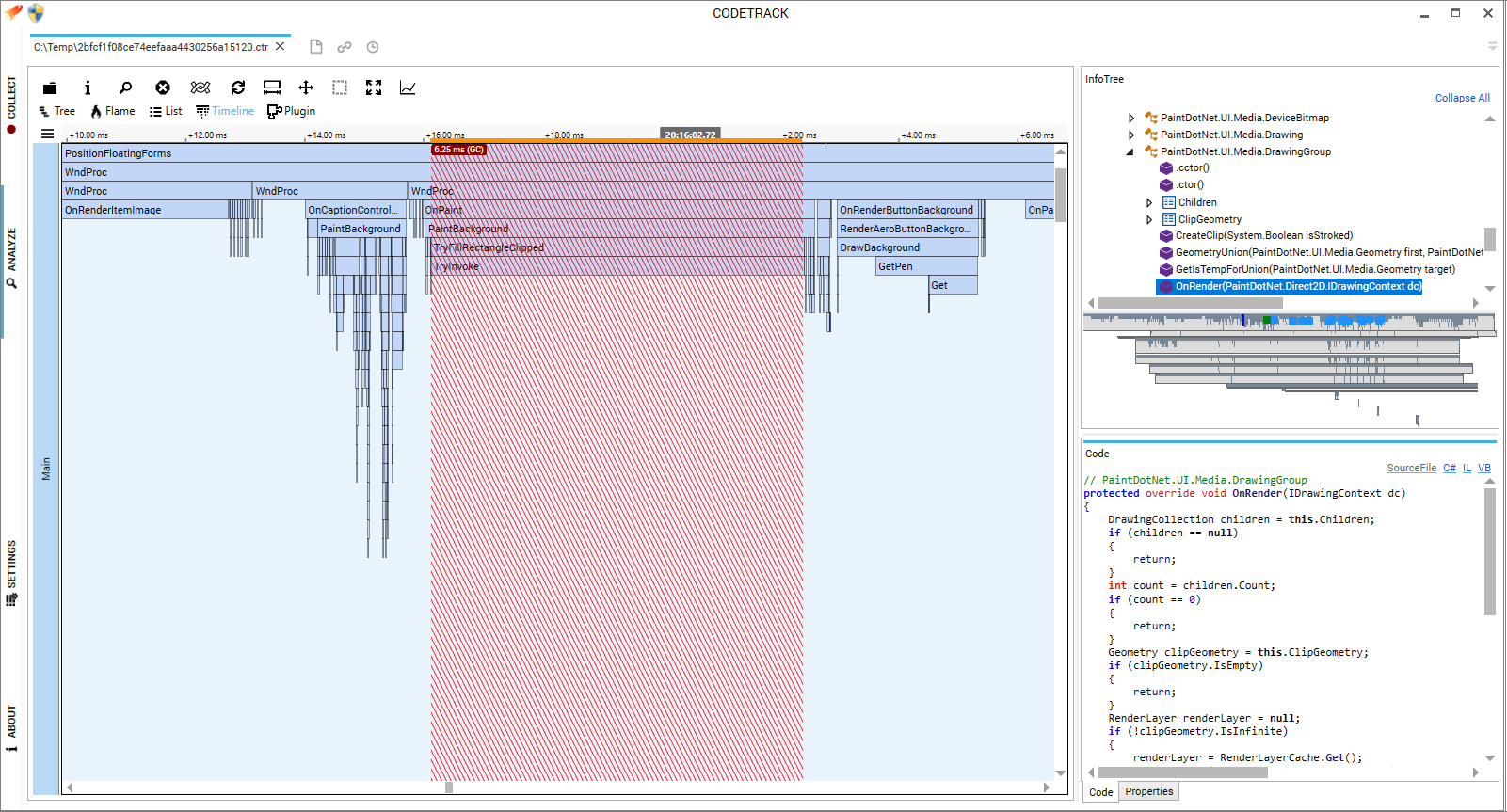Click the minimap overview thumbnail
This screenshot has width=1507, height=812.
tap(1290, 369)
